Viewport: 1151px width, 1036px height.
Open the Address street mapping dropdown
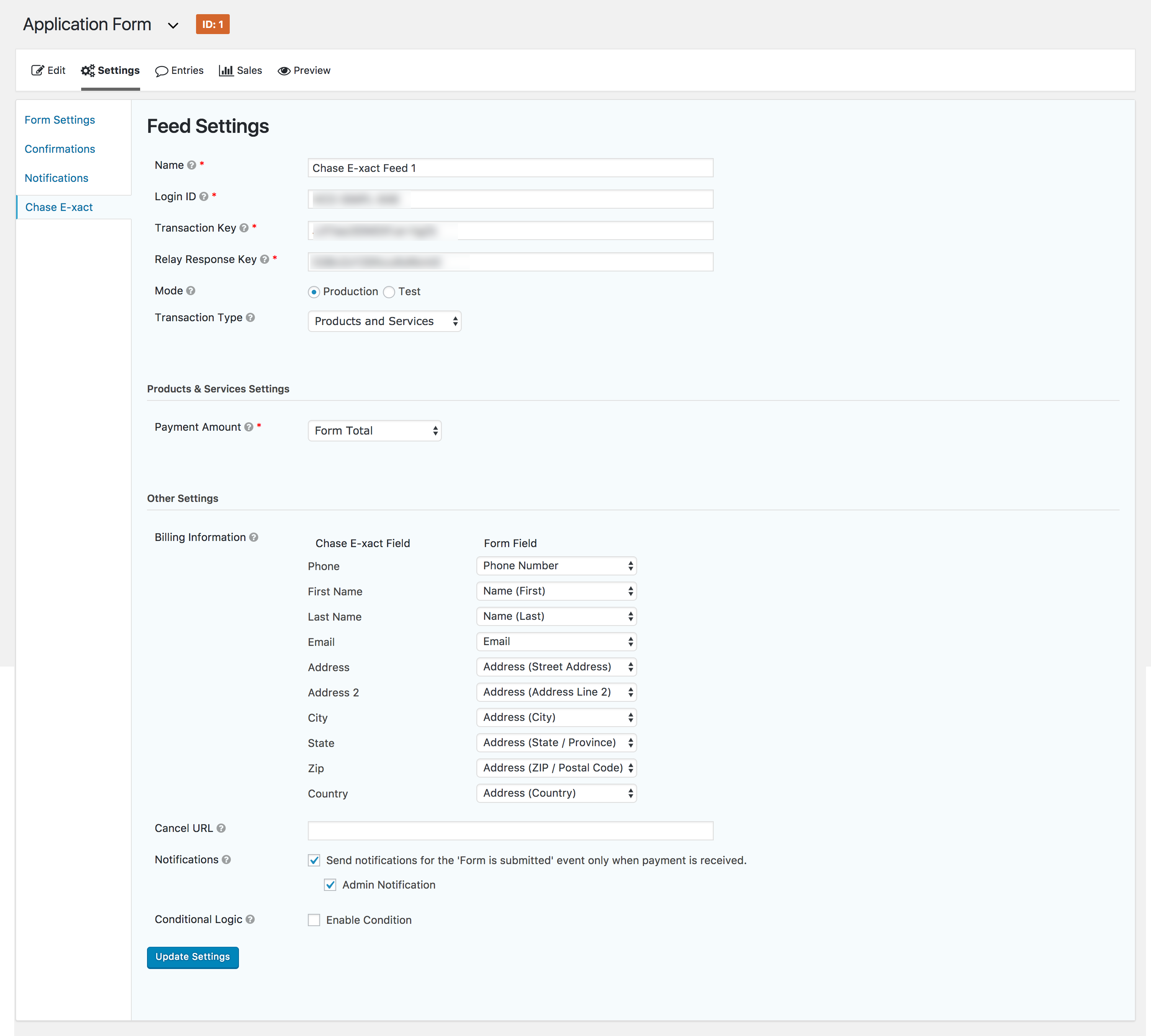(x=557, y=667)
